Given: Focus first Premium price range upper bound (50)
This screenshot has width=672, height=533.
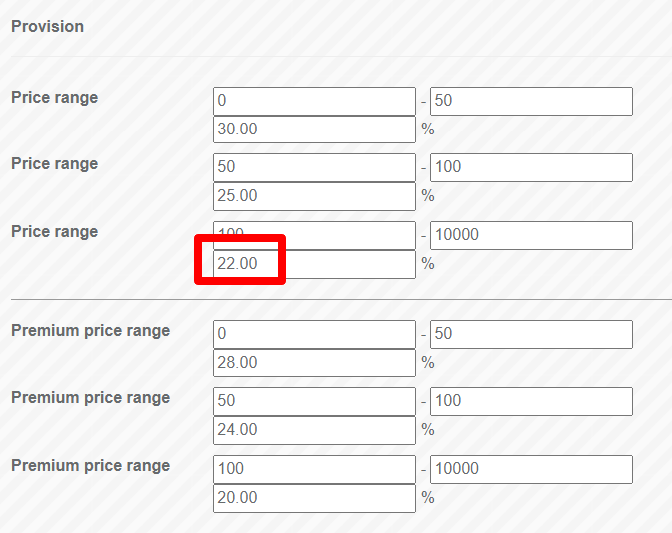Looking at the screenshot, I should (x=531, y=334).
